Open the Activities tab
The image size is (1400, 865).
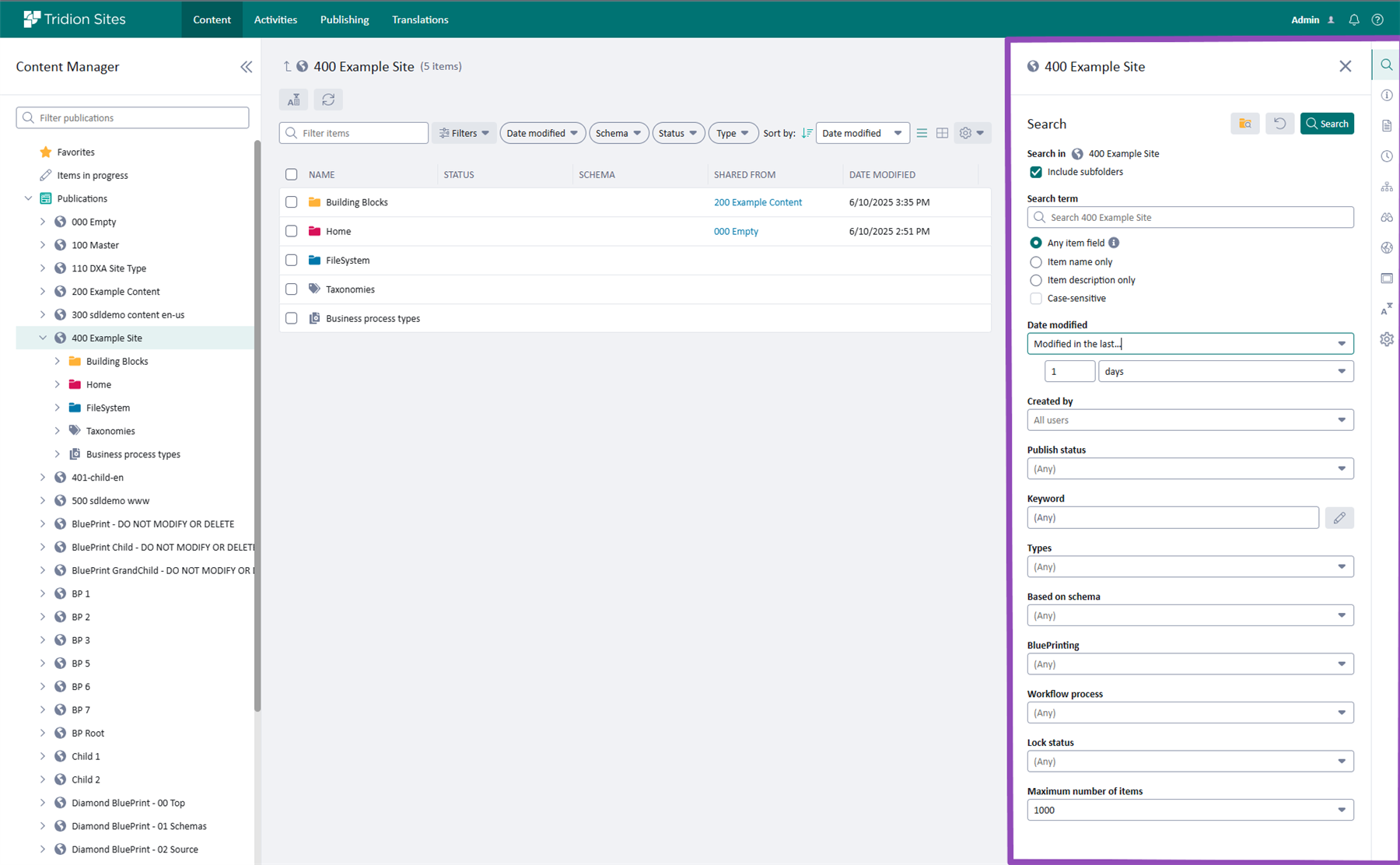tap(275, 19)
